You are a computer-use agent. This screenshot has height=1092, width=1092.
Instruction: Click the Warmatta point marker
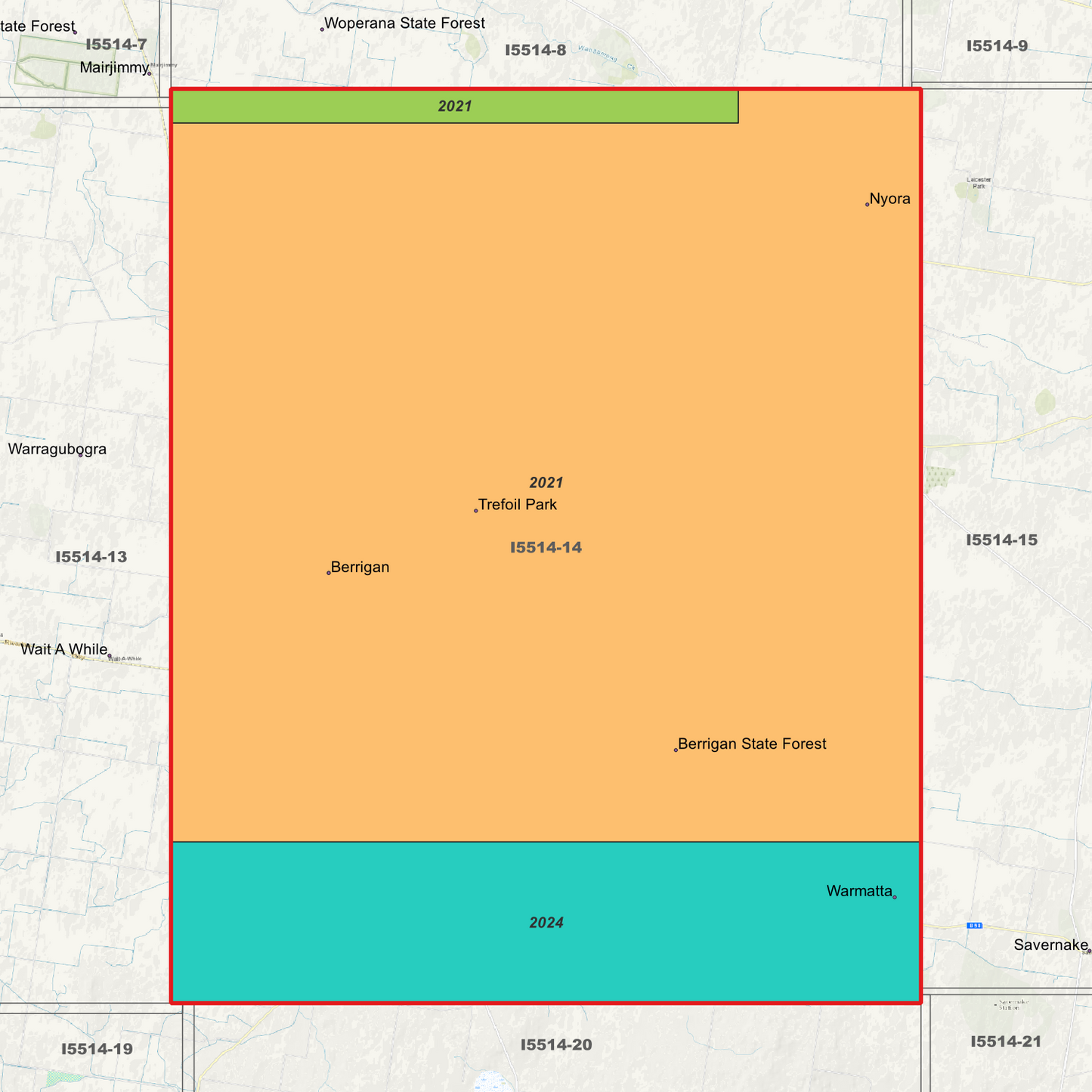[x=895, y=897]
